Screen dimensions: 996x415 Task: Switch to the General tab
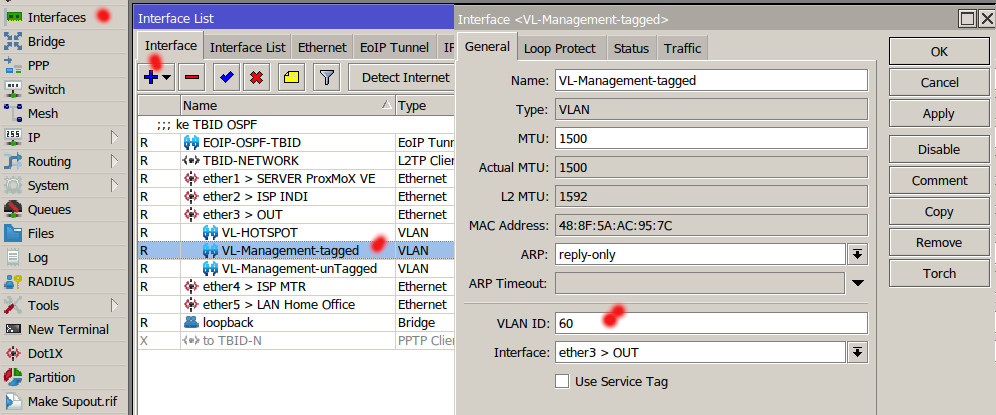pos(487,46)
